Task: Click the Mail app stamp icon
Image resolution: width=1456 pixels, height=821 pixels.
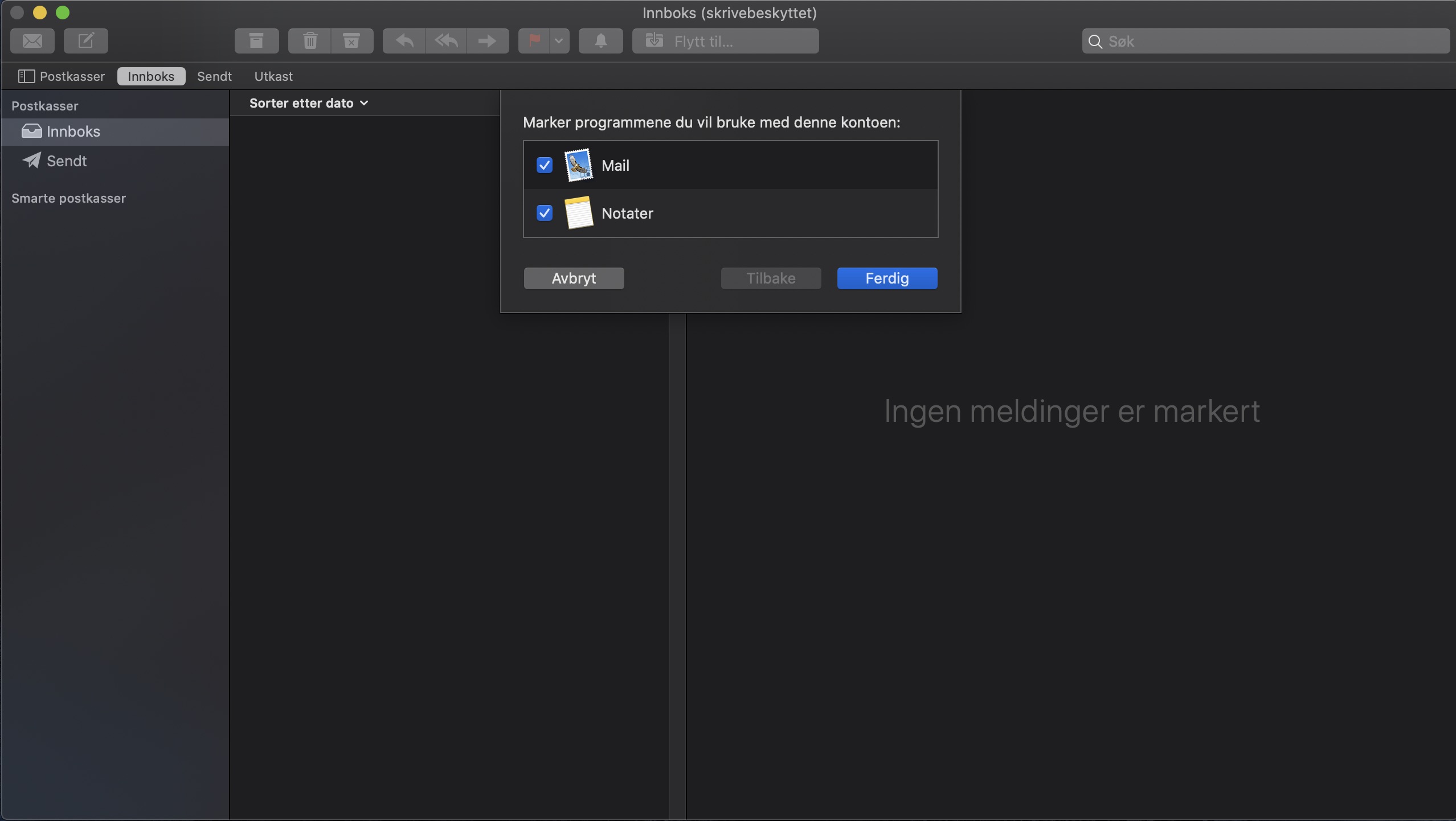Action: (579, 165)
